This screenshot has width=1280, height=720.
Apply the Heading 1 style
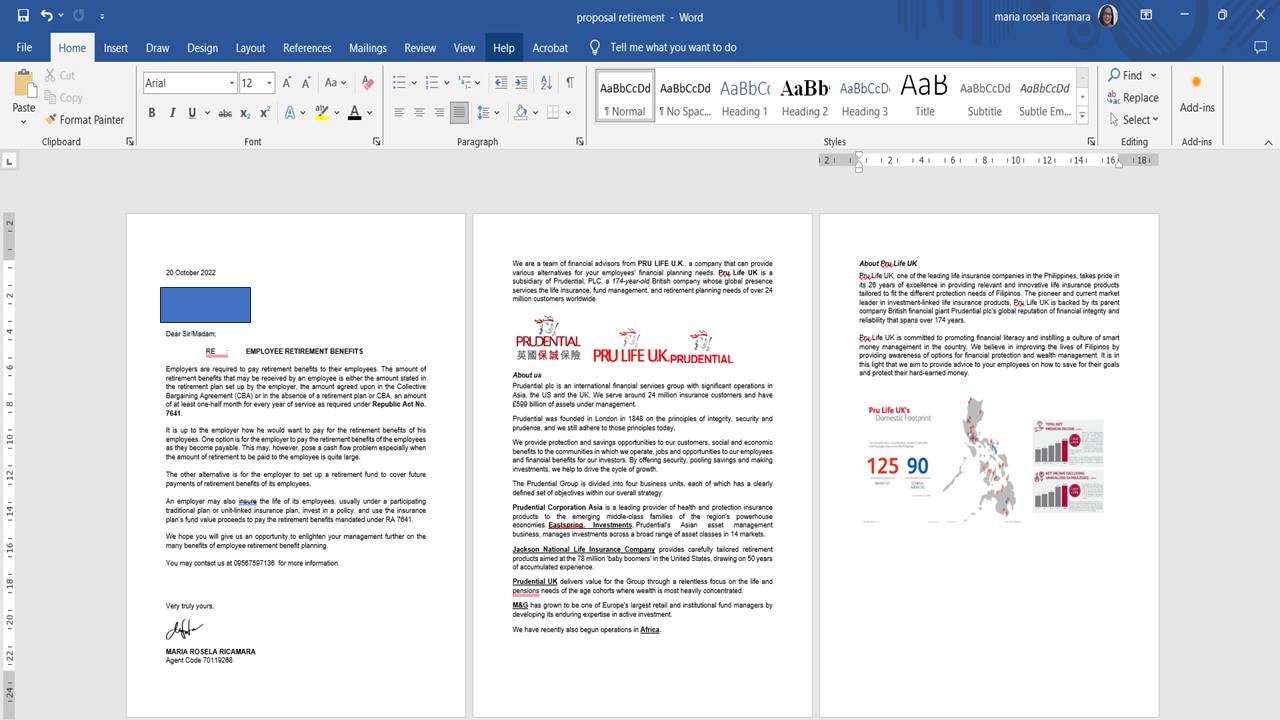coord(745,97)
